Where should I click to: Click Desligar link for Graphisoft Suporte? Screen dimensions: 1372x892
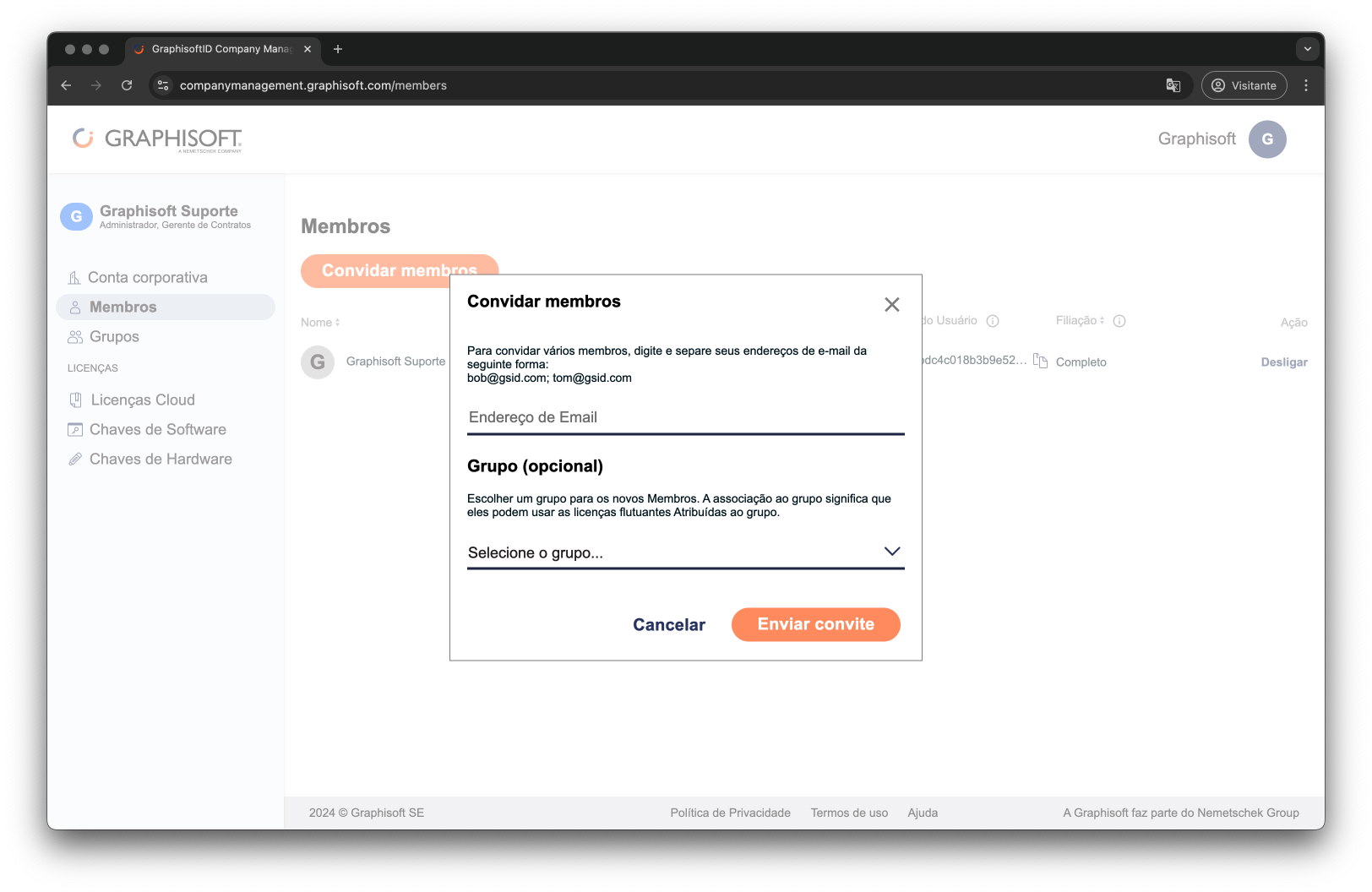pyautogui.click(x=1284, y=362)
